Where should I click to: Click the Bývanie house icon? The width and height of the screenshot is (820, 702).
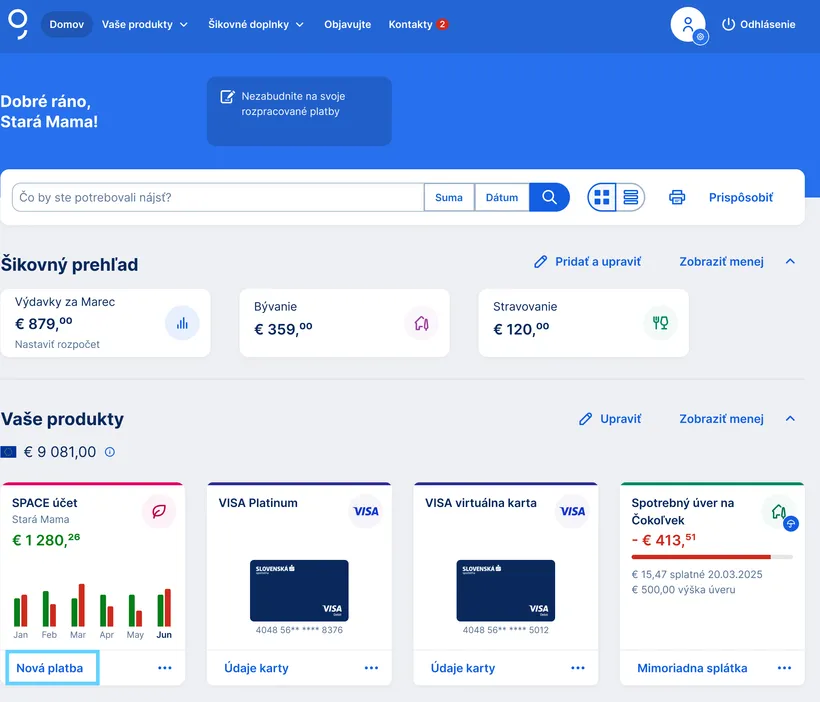[421, 323]
